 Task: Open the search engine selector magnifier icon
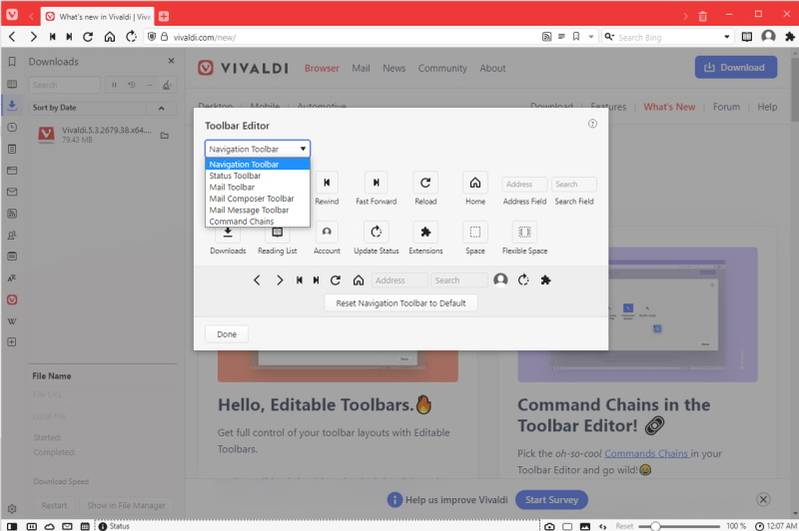[609, 37]
